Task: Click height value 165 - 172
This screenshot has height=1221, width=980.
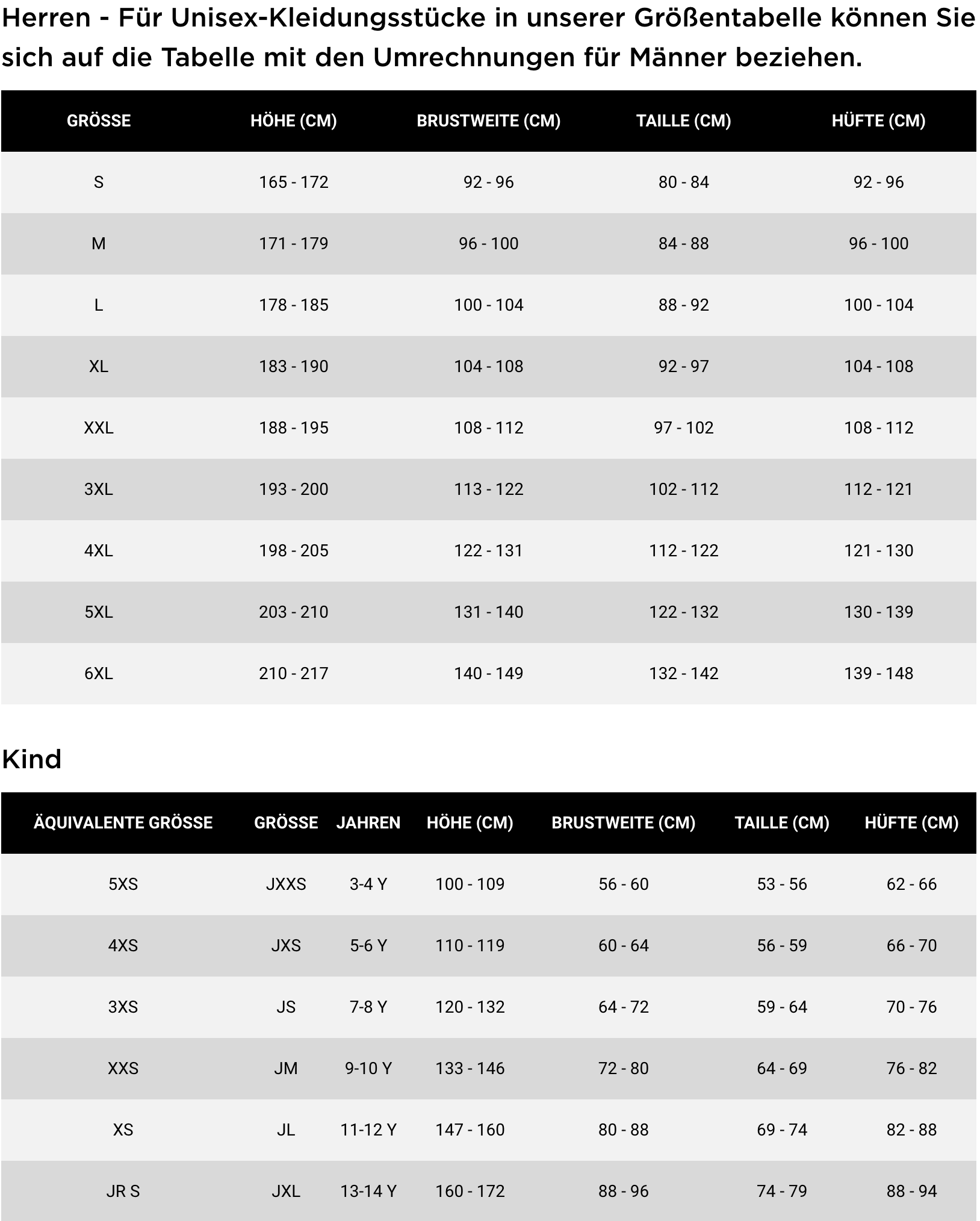Action: tap(294, 182)
